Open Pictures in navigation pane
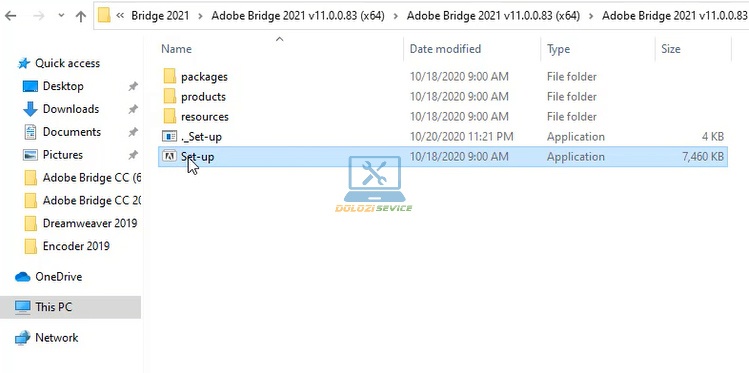 click(x=63, y=155)
